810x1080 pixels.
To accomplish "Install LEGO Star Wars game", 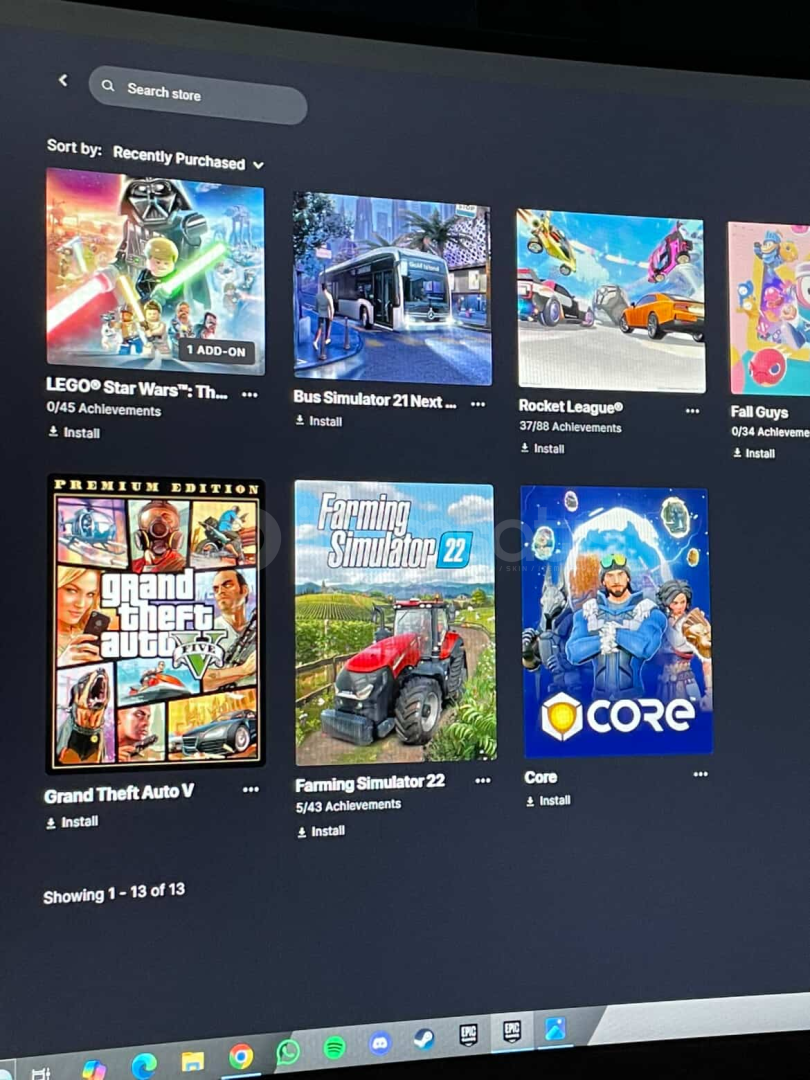I will [x=74, y=433].
